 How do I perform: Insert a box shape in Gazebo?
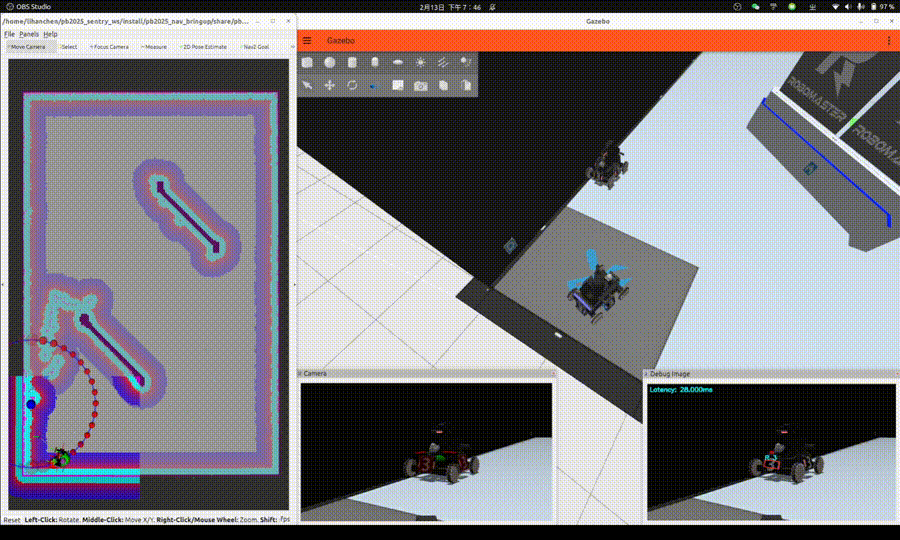pyautogui.click(x=307, y=62)
